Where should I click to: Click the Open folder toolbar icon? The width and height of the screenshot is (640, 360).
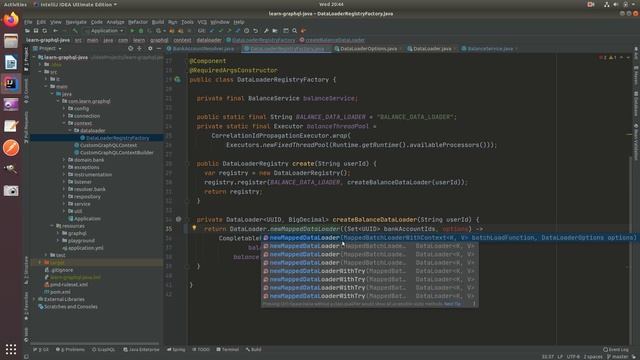(x=27, y=31)
